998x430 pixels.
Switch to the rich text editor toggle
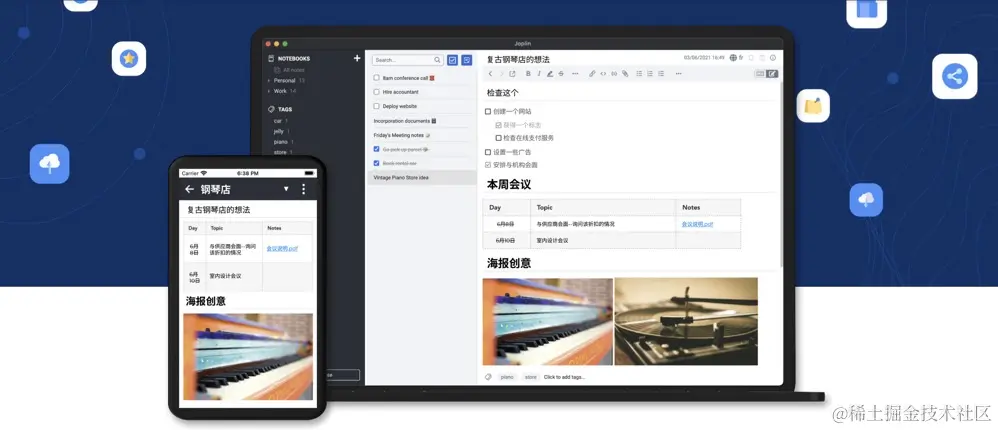[x=772, y=74]
